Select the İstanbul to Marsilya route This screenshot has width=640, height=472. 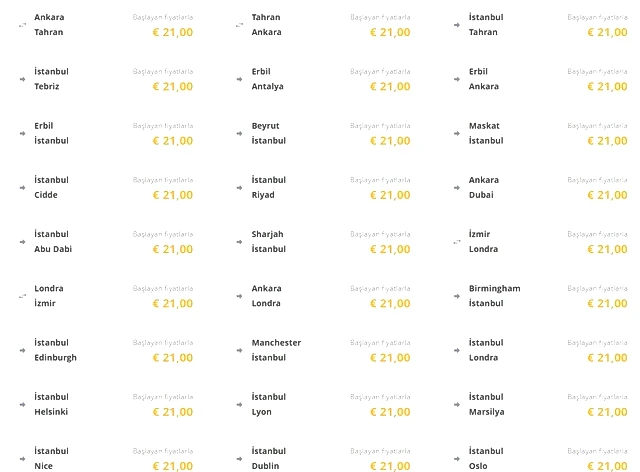click(x=540, y=405)
